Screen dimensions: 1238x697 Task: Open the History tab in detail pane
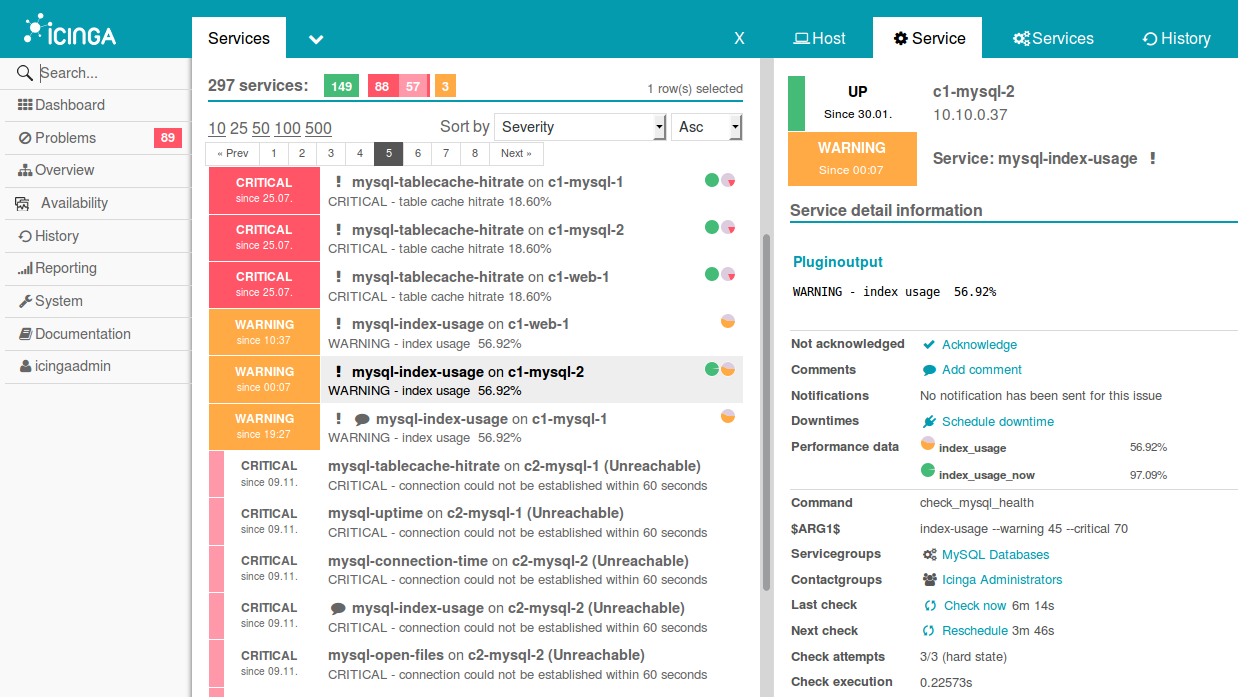tap(1176, 38)
